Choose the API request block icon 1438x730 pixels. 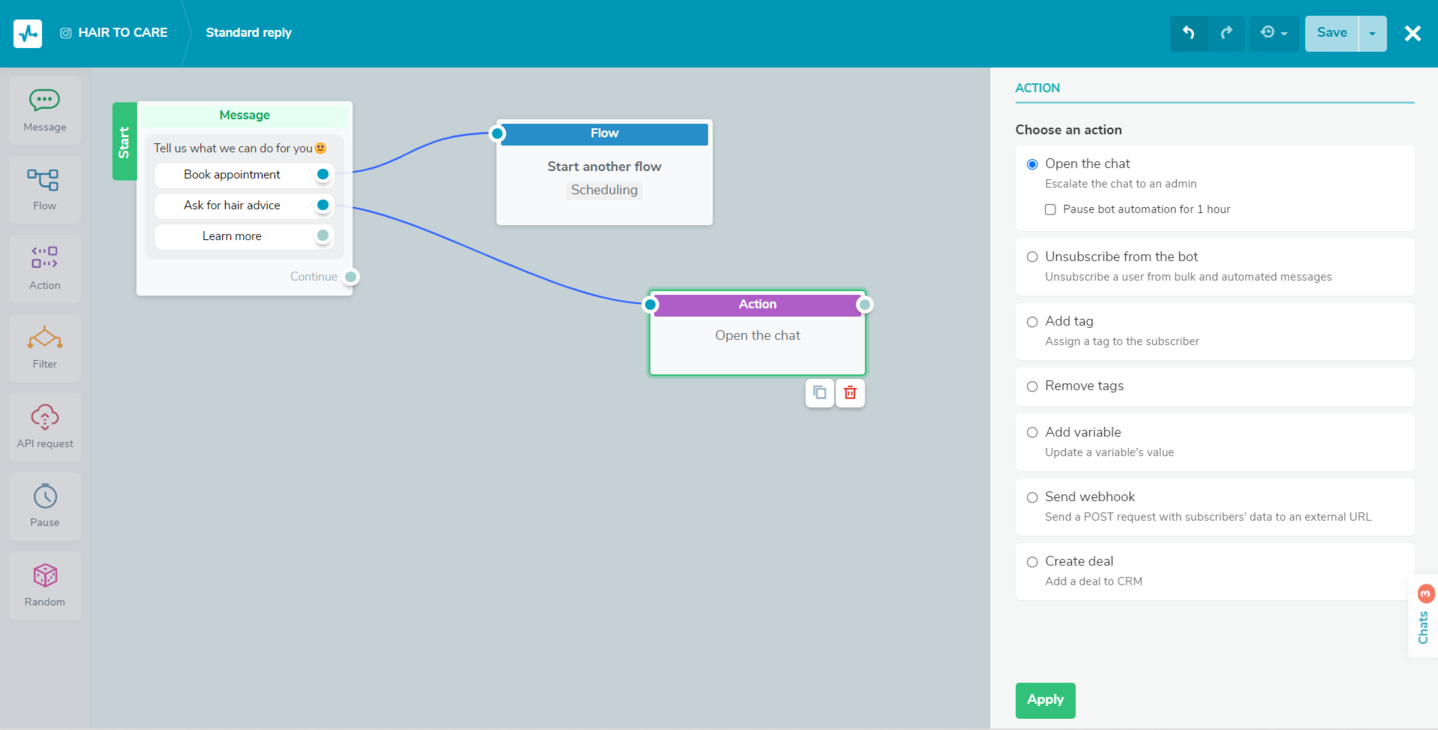coord(45,426)
